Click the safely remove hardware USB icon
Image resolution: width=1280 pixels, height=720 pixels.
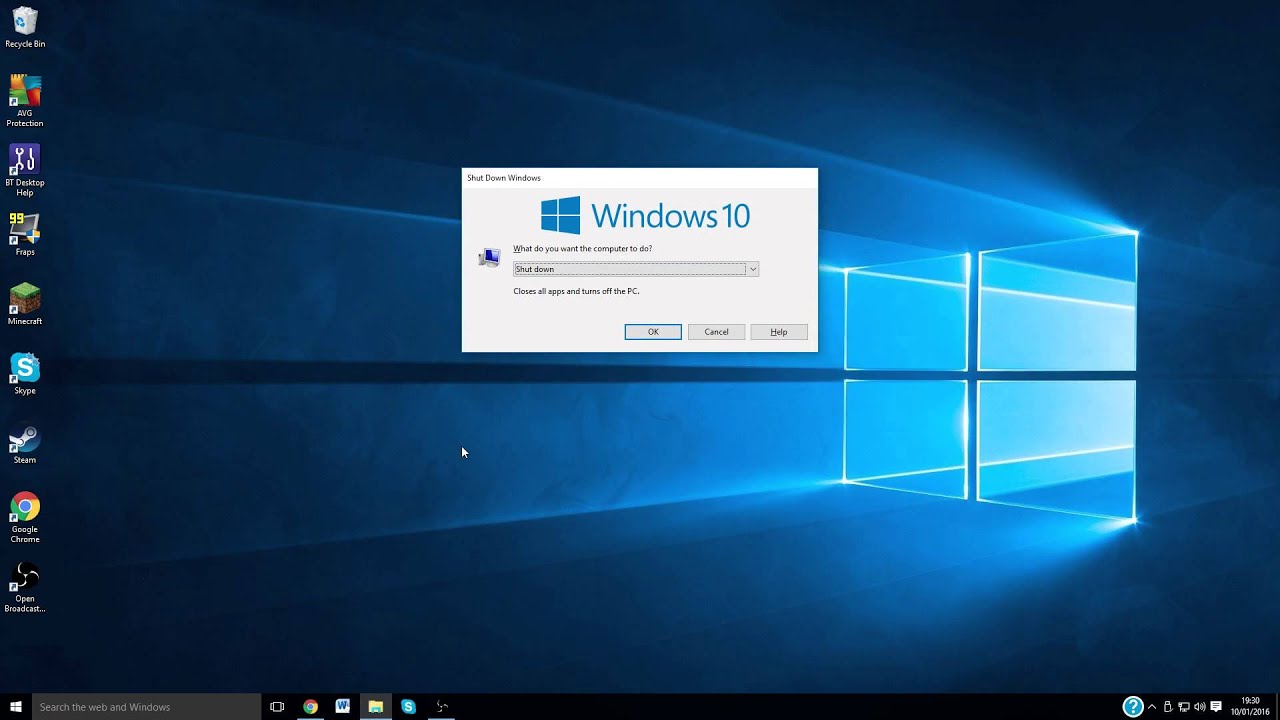[1167, 707]
